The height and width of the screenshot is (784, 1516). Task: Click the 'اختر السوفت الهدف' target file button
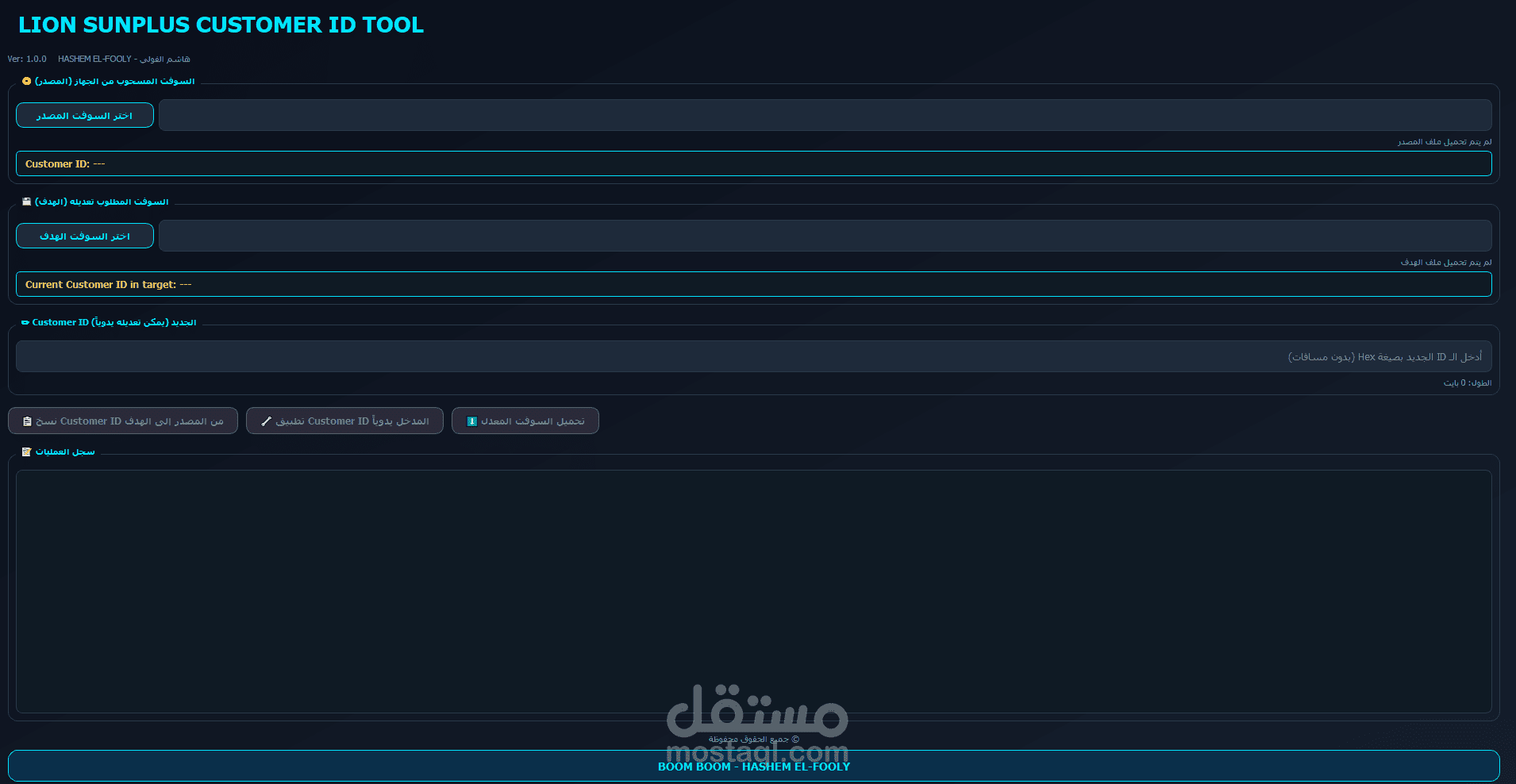tap(85, 236)
